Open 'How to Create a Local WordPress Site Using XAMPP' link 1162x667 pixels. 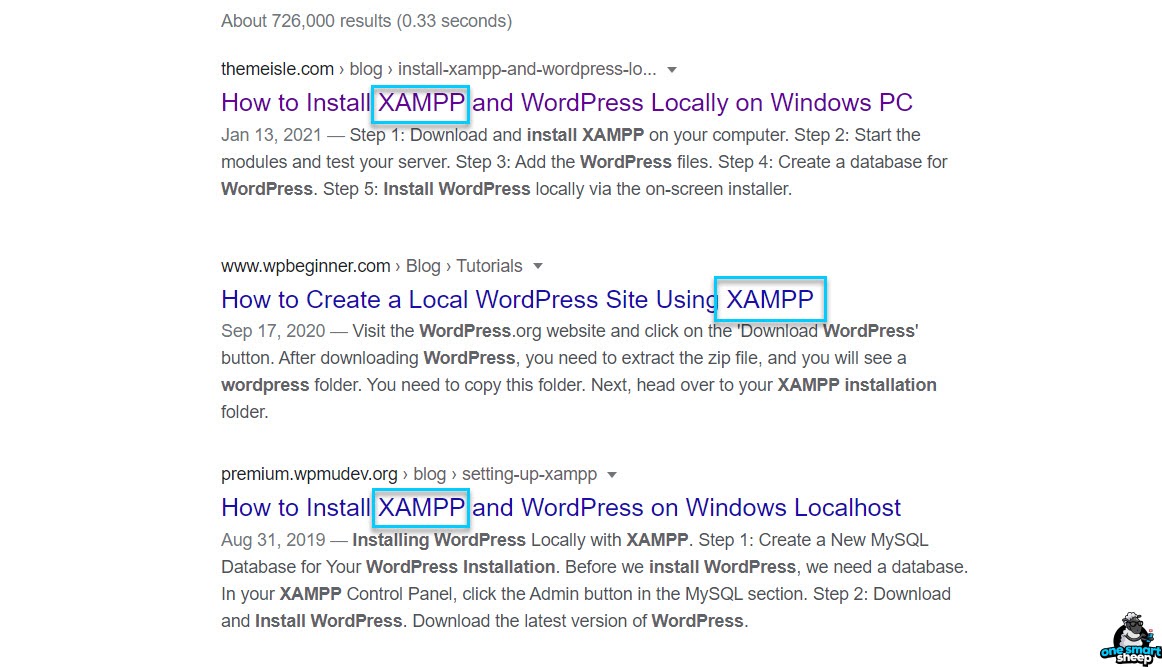click(x=517, y=299)
